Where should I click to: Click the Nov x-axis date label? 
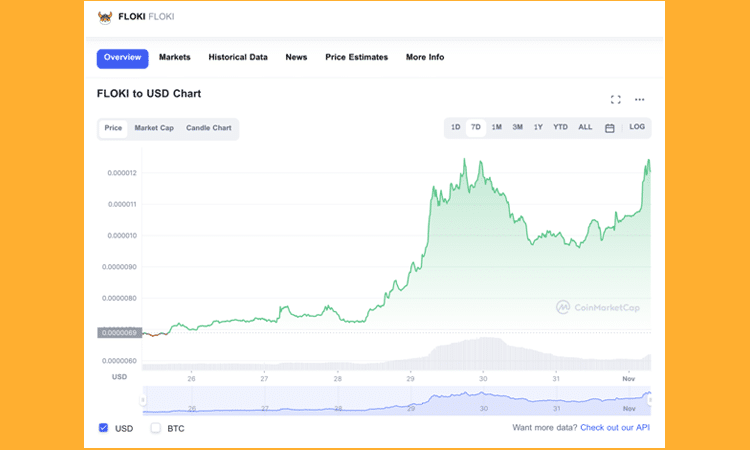(x=629, y=379)
